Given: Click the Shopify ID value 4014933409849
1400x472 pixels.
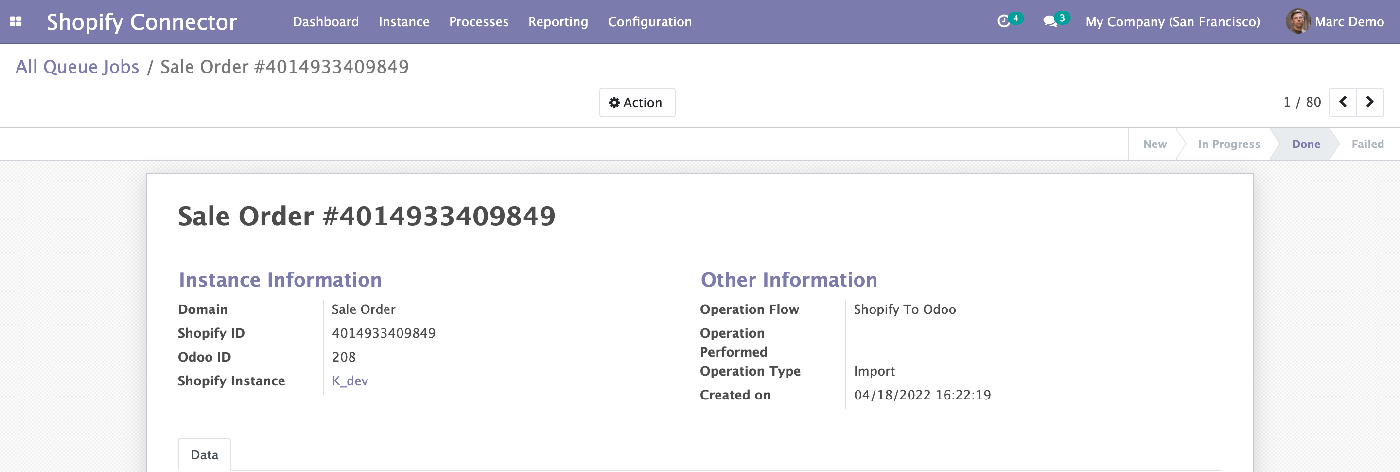Looking at the screenshot, I should pos(384,333).
